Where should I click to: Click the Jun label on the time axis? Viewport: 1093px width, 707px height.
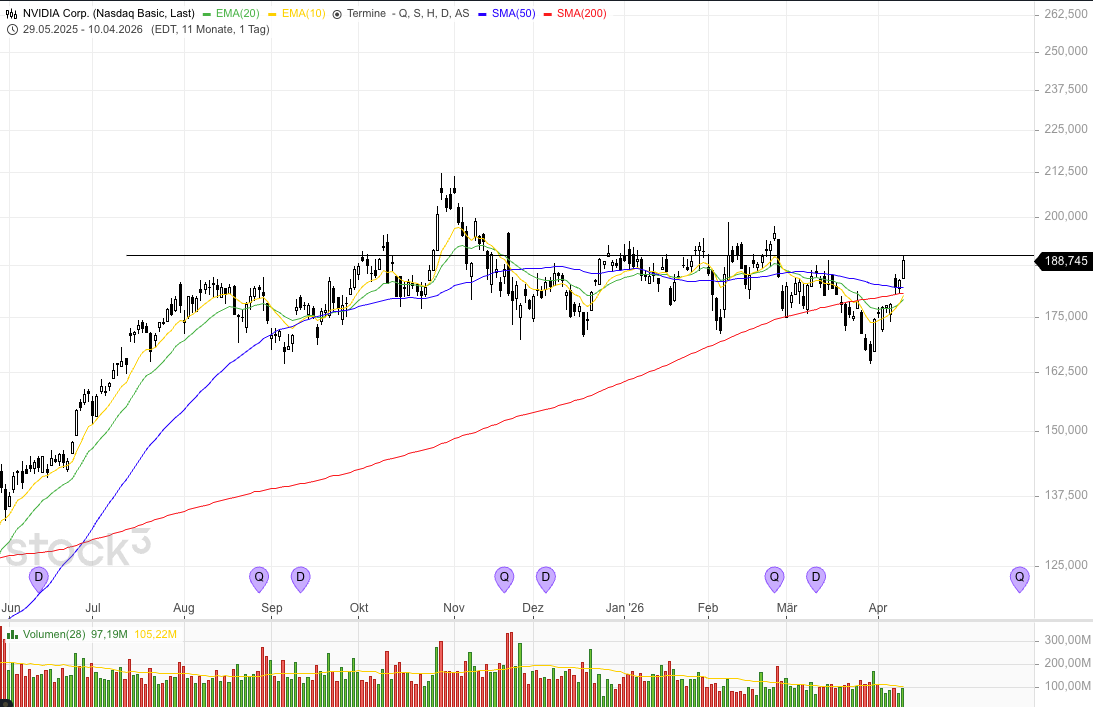11,608
